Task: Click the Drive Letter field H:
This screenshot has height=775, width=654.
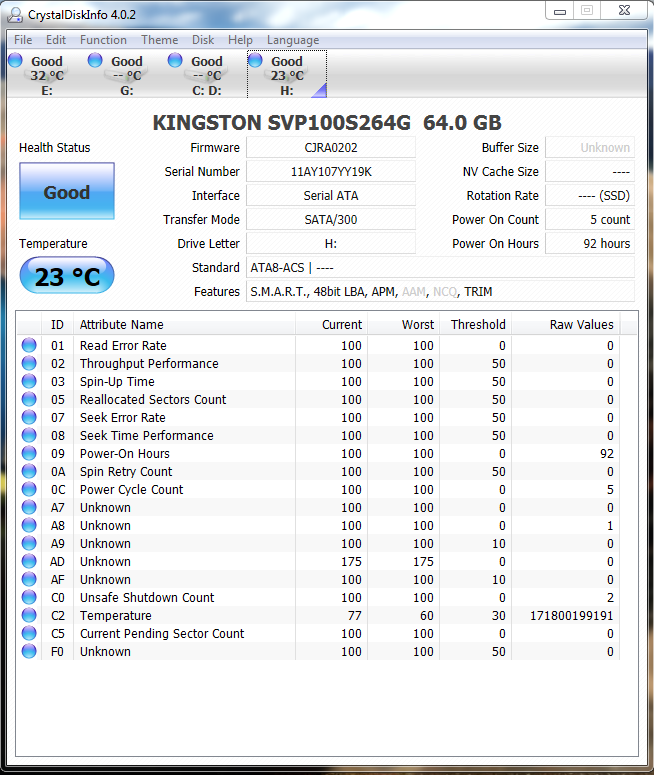Action: click(x=331, y=243)
